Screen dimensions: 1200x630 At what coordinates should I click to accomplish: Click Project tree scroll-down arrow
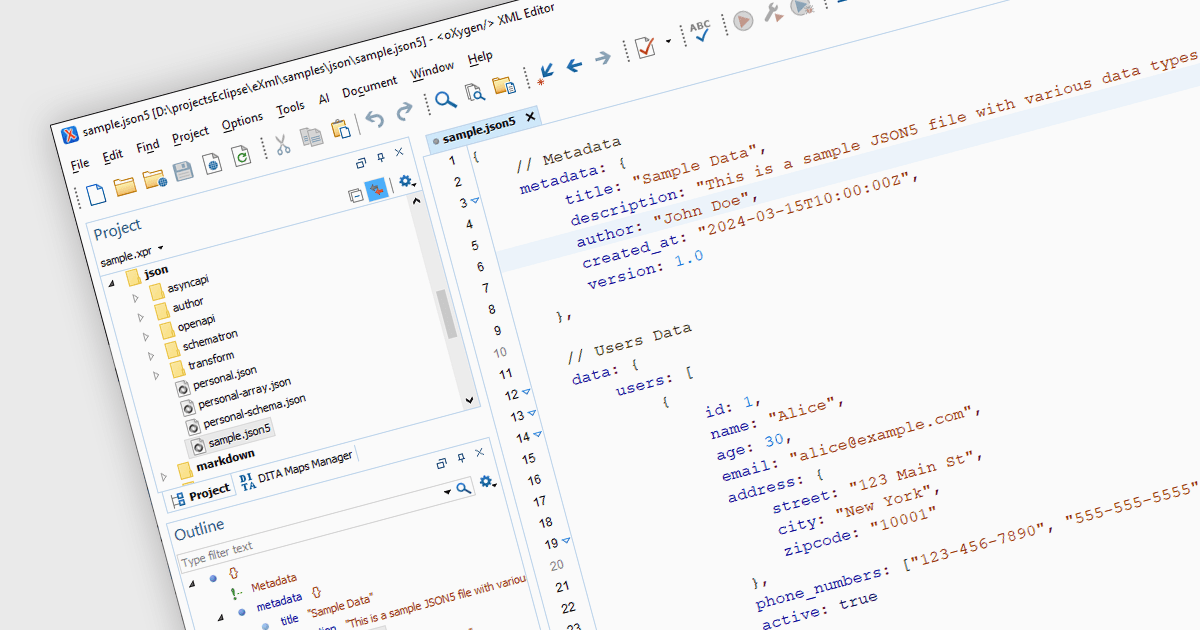(x=469, y=399)
